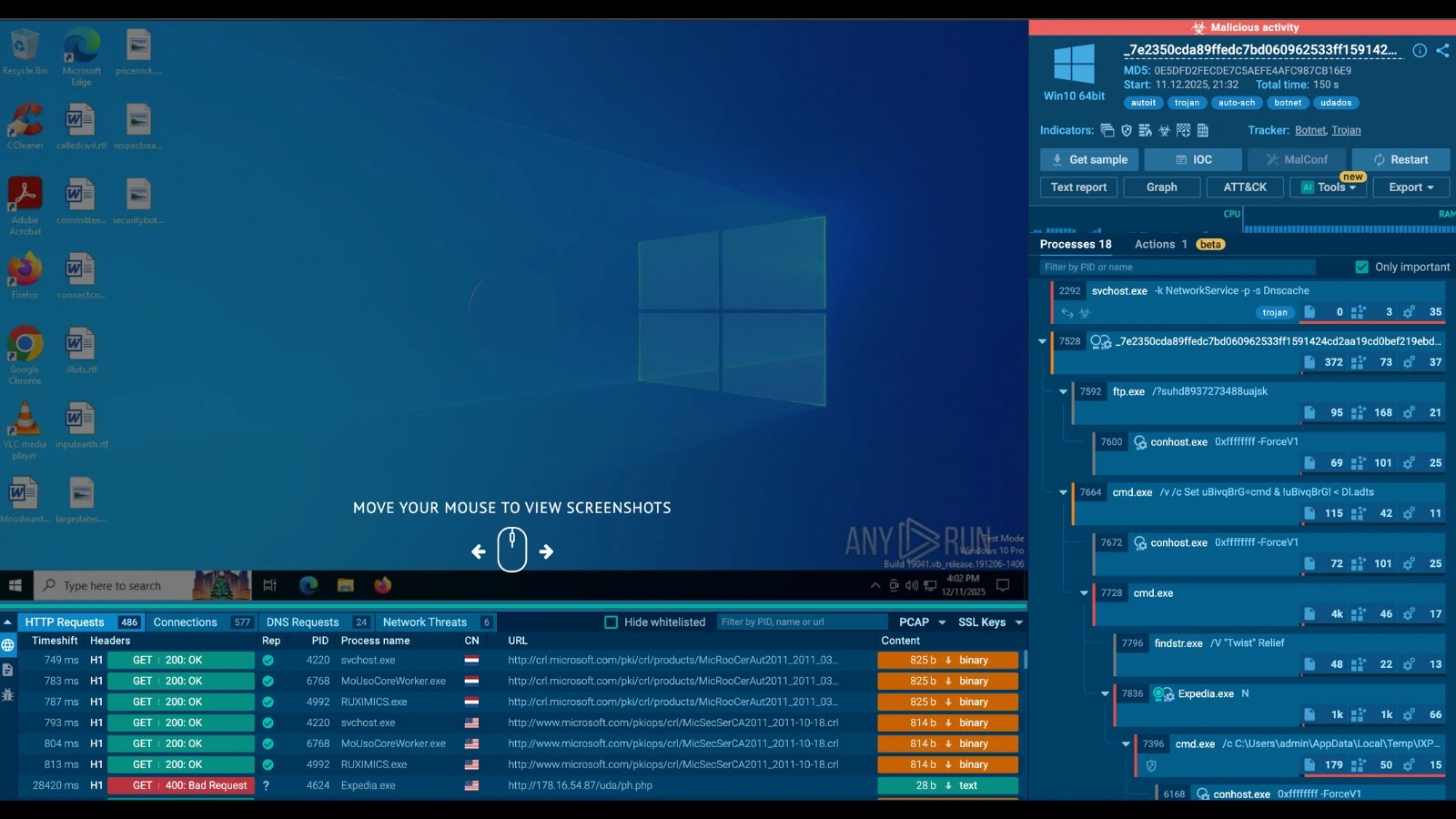Viewport: 1456px width, 819px height.
Task: Click the biohazard indicator icon next to Indicators
Action: tap(1166, 131)
